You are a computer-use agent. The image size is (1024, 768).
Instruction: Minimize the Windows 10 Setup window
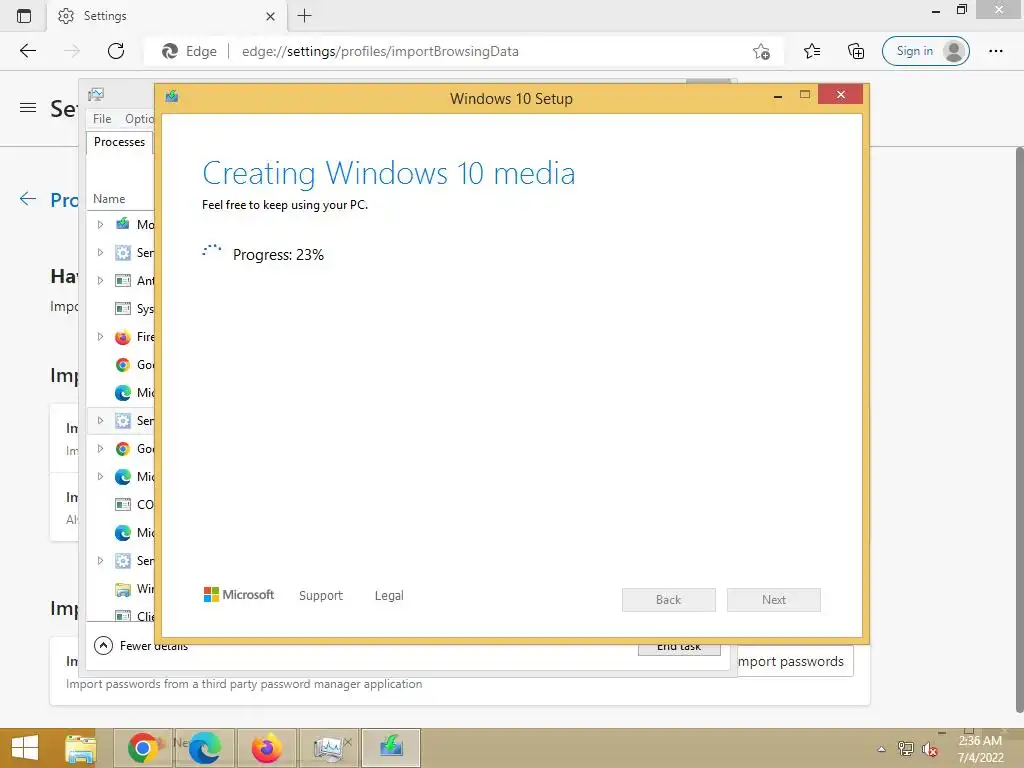pos(778,96)
